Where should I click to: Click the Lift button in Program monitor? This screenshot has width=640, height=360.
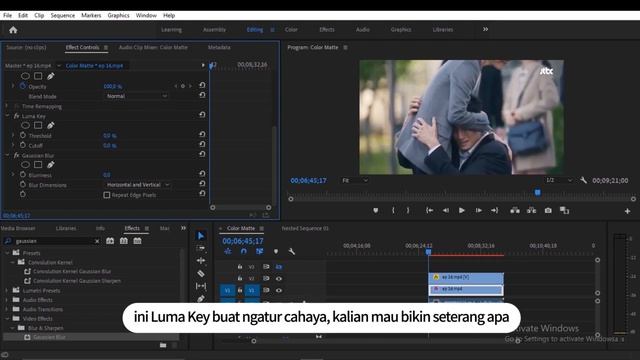tap(515, 210)
